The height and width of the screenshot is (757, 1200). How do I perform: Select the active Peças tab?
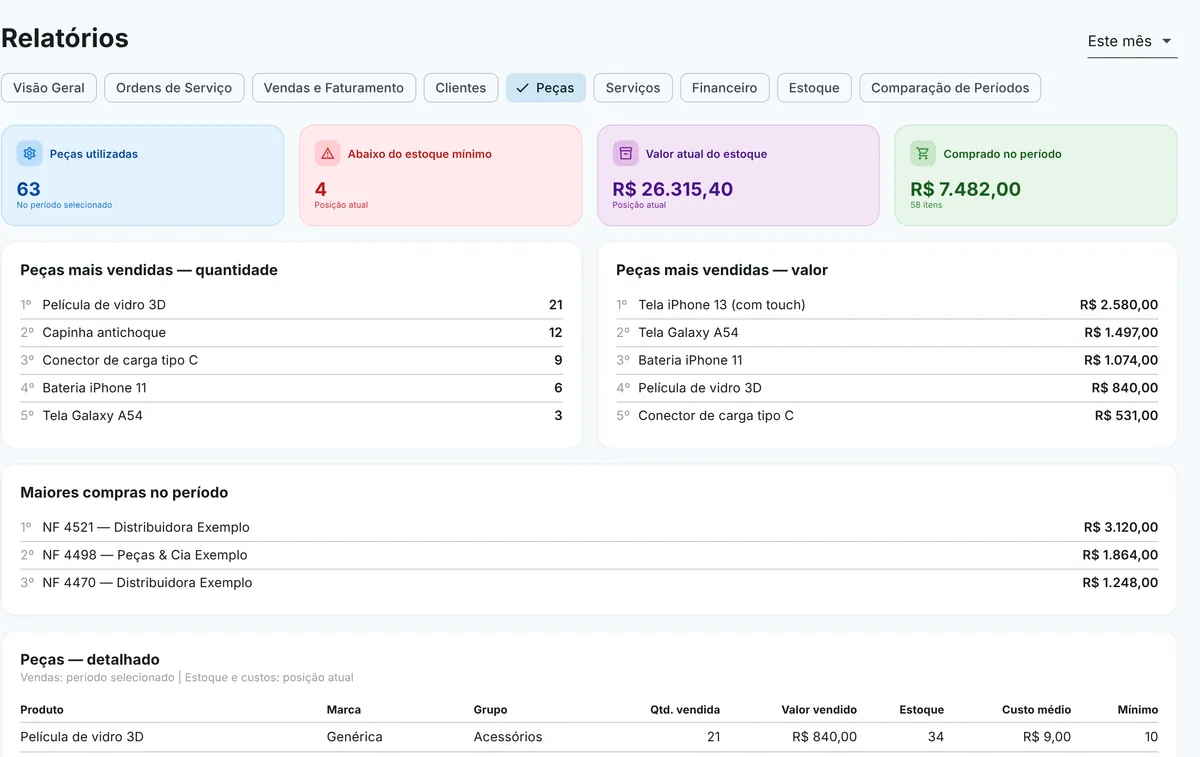(x=546, y=88)
